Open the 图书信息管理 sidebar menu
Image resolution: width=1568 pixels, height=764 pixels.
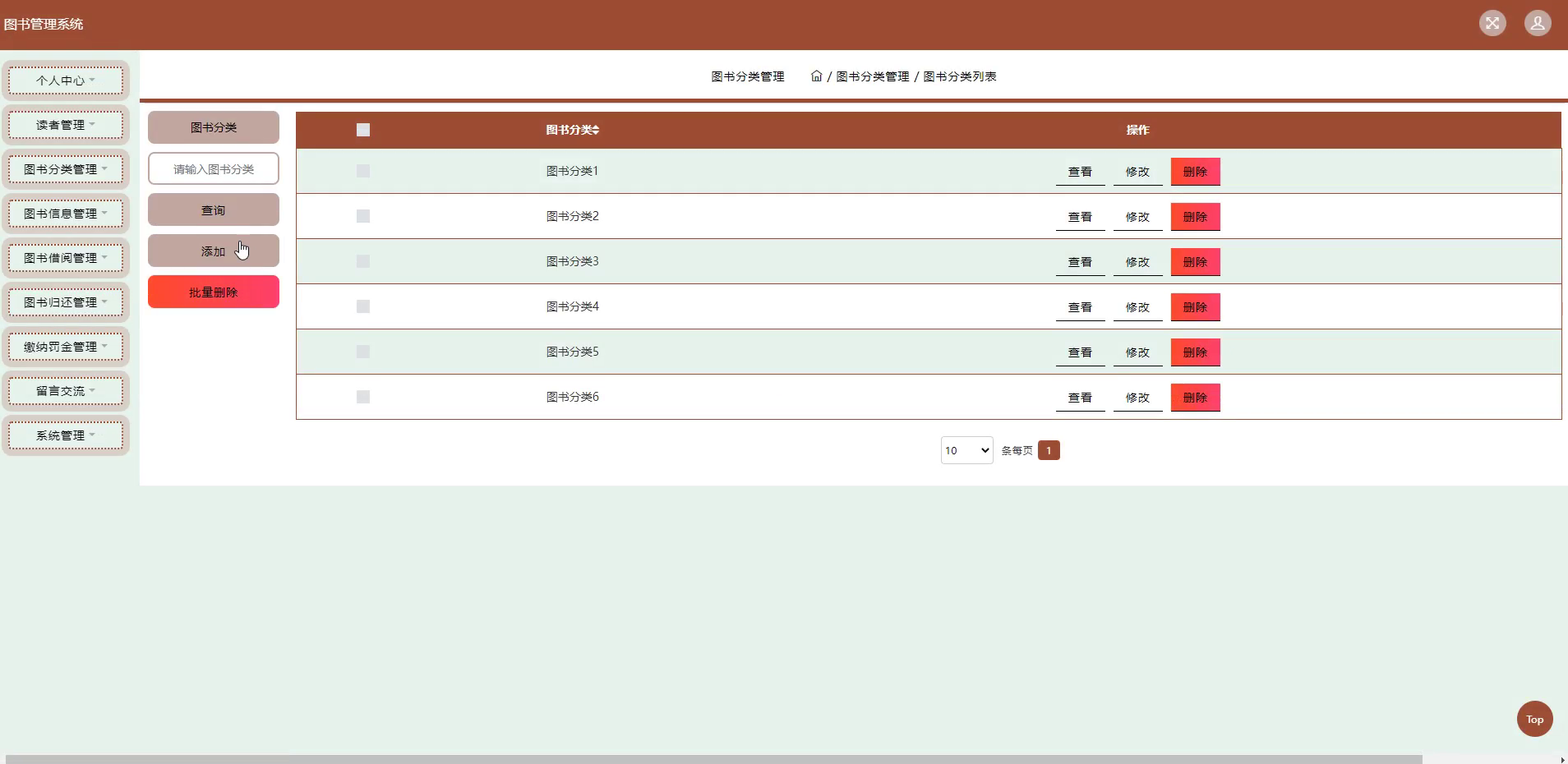click(x=66, y=214)
